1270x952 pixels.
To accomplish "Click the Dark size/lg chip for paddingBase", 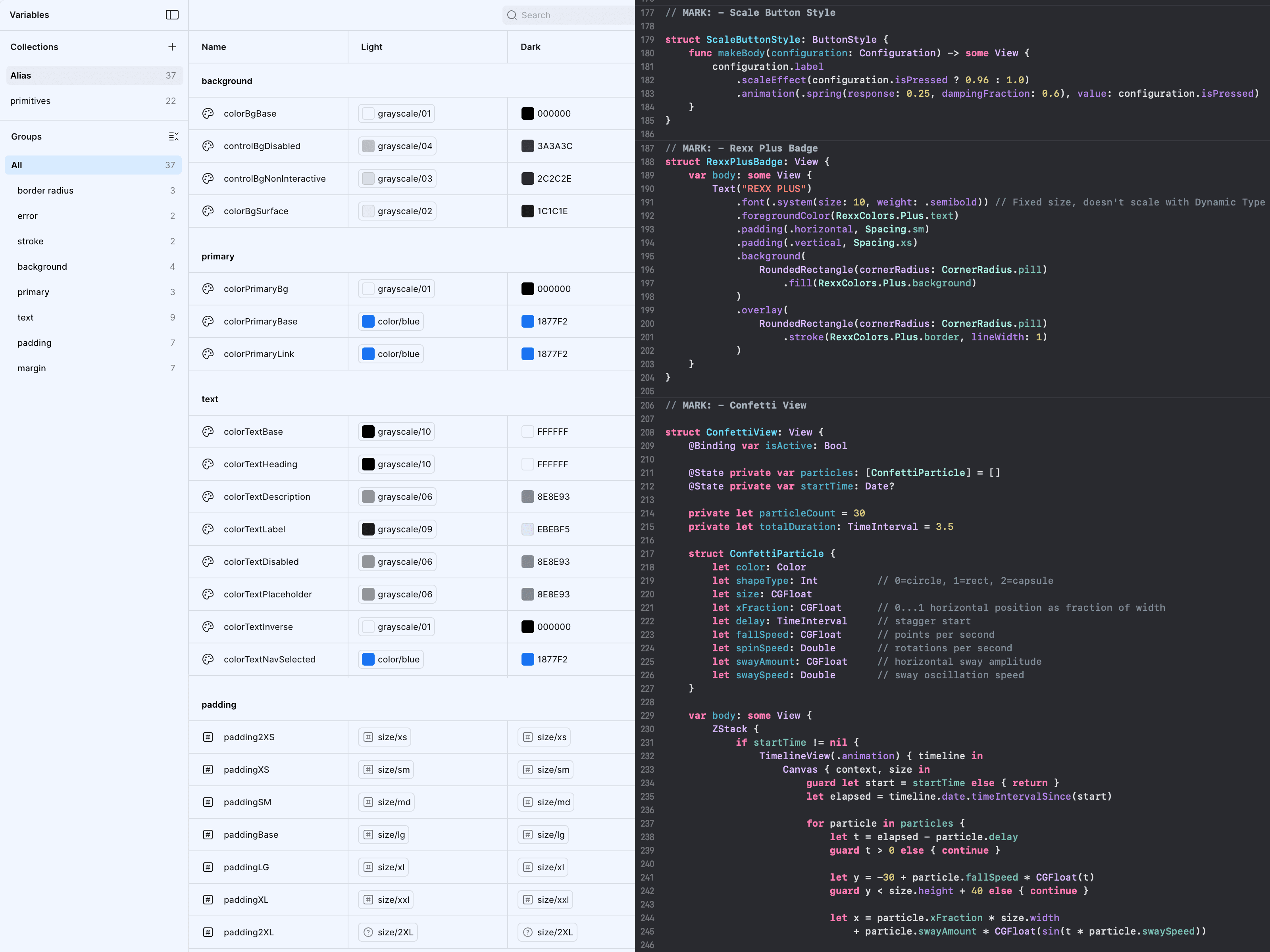I will (543, 834).
